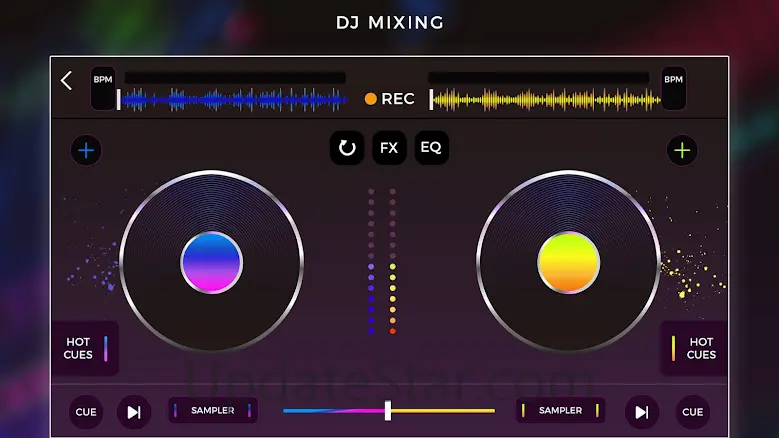Image resolution: width=779 pixels, height=438 pixels.
Task: Open the right SAMPLER panel
Action: tap(560, 410)
